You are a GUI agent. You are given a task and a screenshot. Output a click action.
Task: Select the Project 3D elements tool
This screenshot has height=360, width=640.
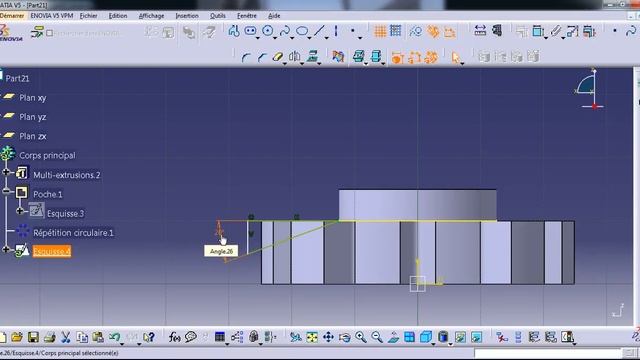tap(313, 57)
